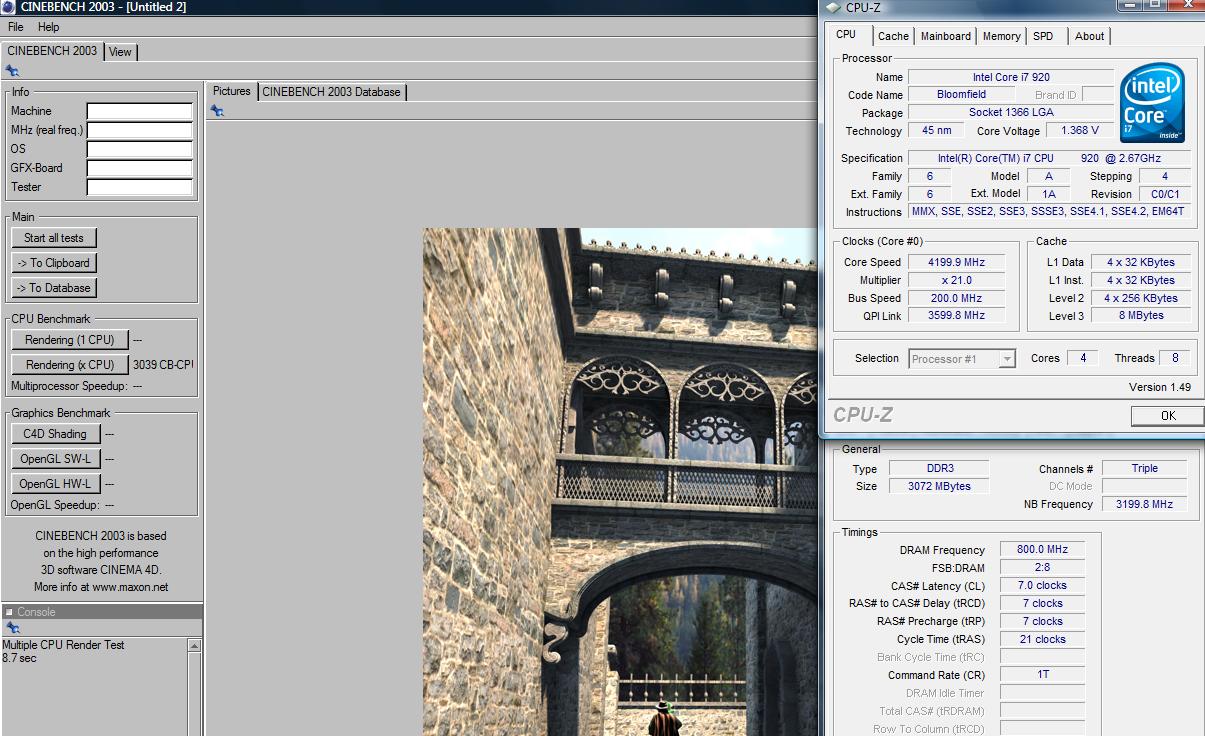Click the Threads value 8
1205x736 pixels.
1174,358
